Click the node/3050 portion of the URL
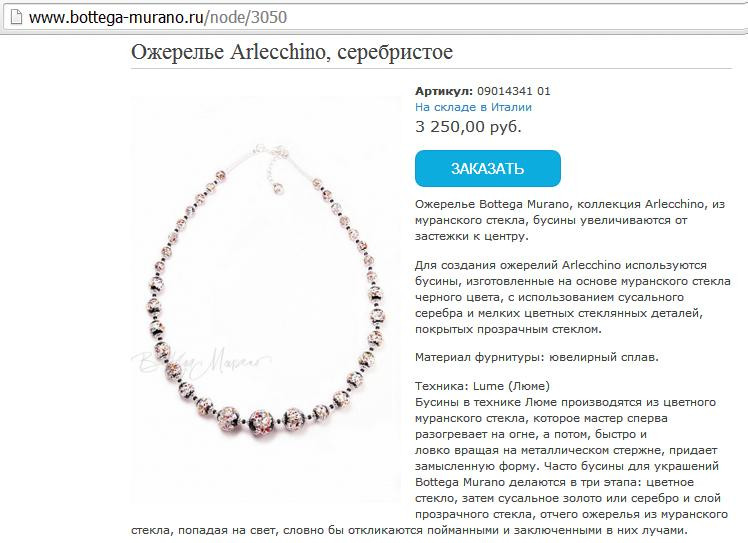Screen dimensions: 748x543 tap(248, 17)
